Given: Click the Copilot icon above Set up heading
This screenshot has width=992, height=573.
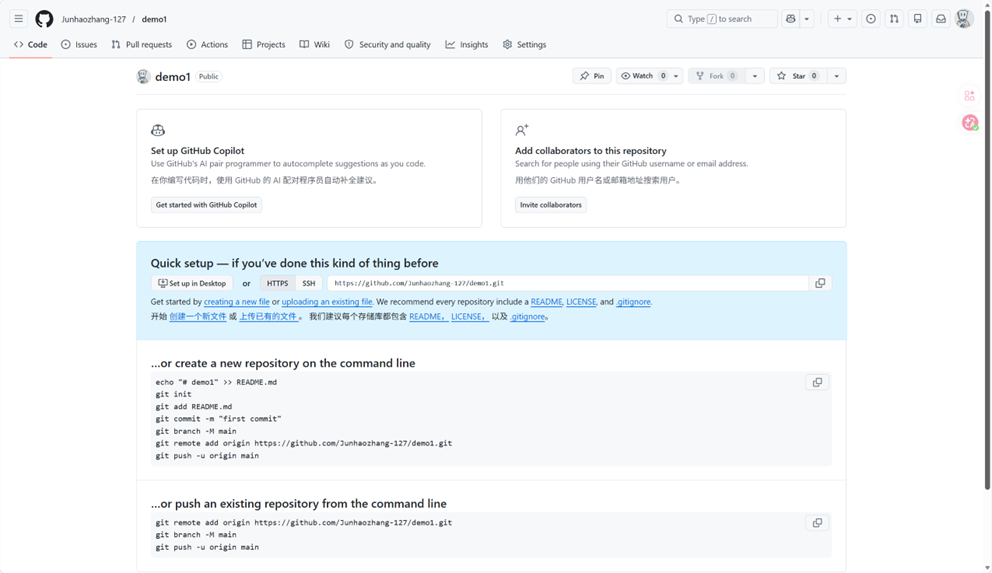Looking at the screenshot, I should point(158,130).
